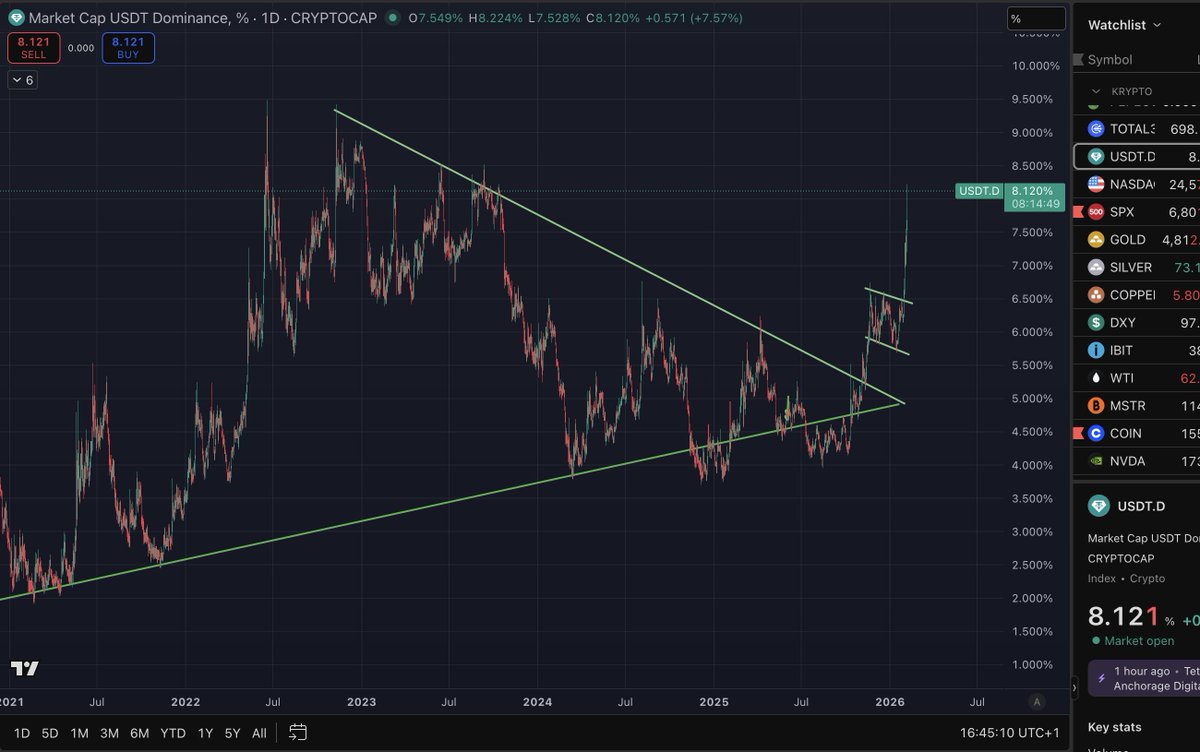The image size is (1200, 752).
Task: Select the 5Y time range
Action: (232, 733)
